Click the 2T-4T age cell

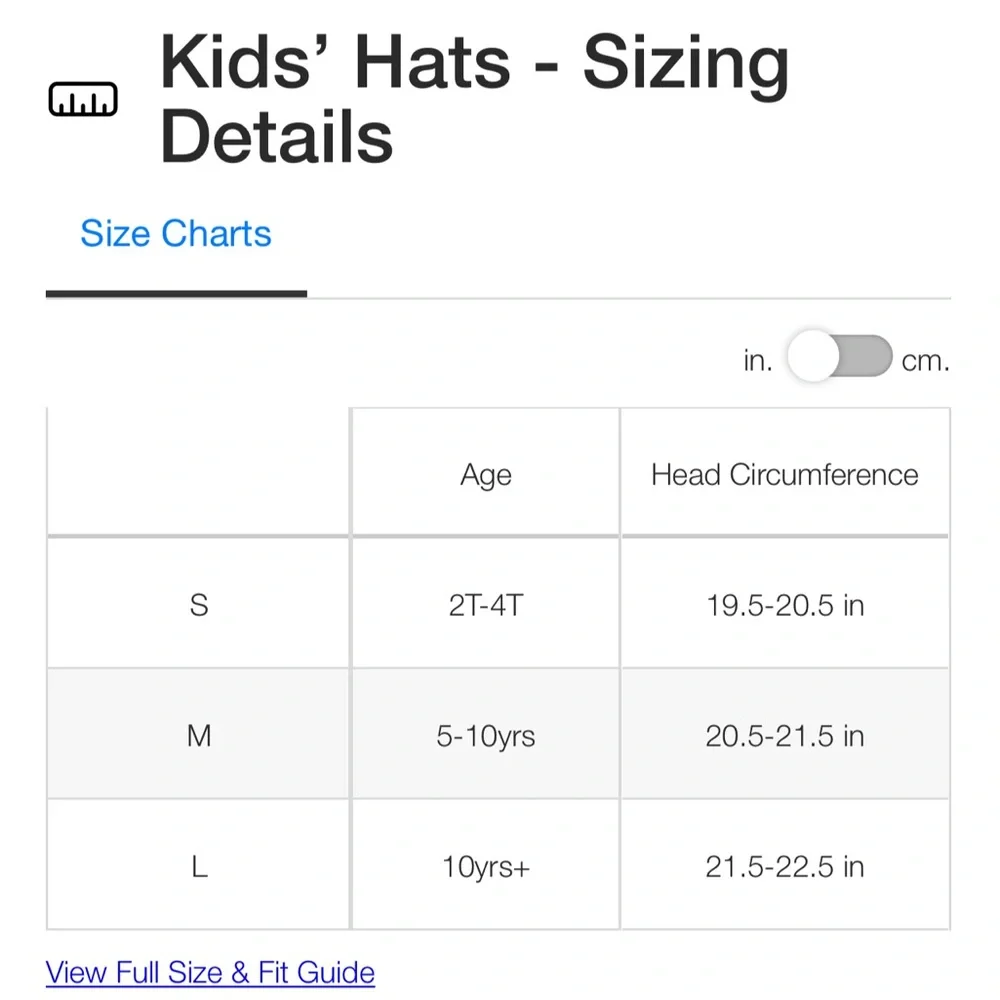[x=485, y=604]
